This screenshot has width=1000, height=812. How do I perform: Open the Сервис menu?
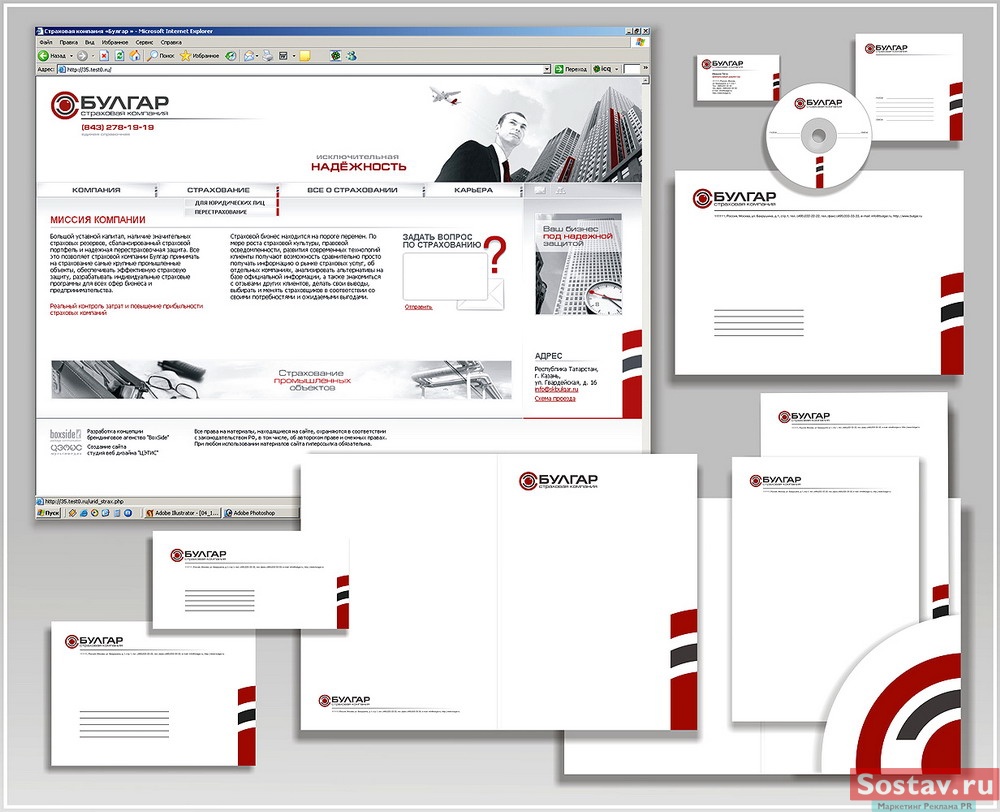(x=144, y=43)
